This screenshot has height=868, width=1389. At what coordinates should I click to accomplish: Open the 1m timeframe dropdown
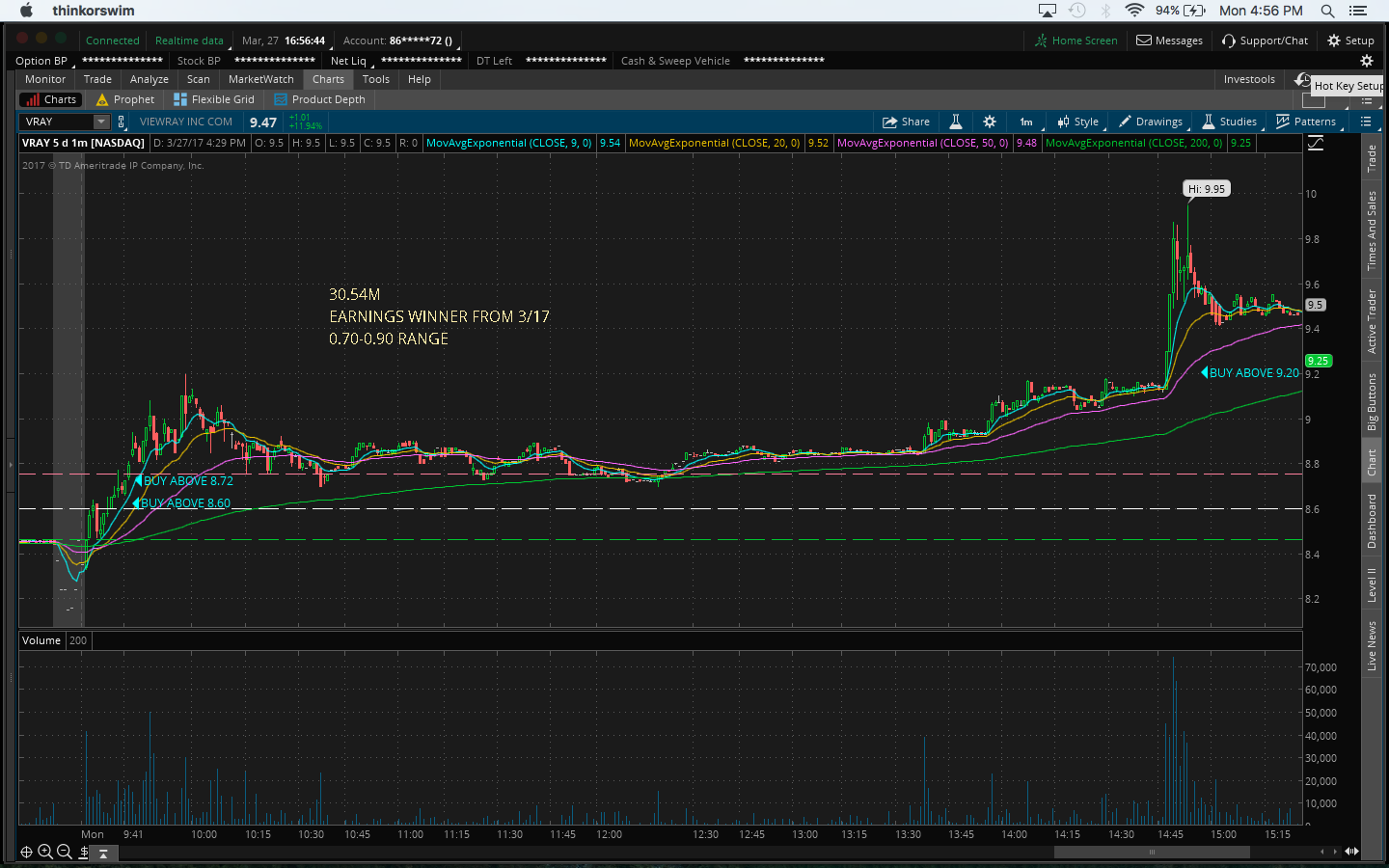(1026, 122)
